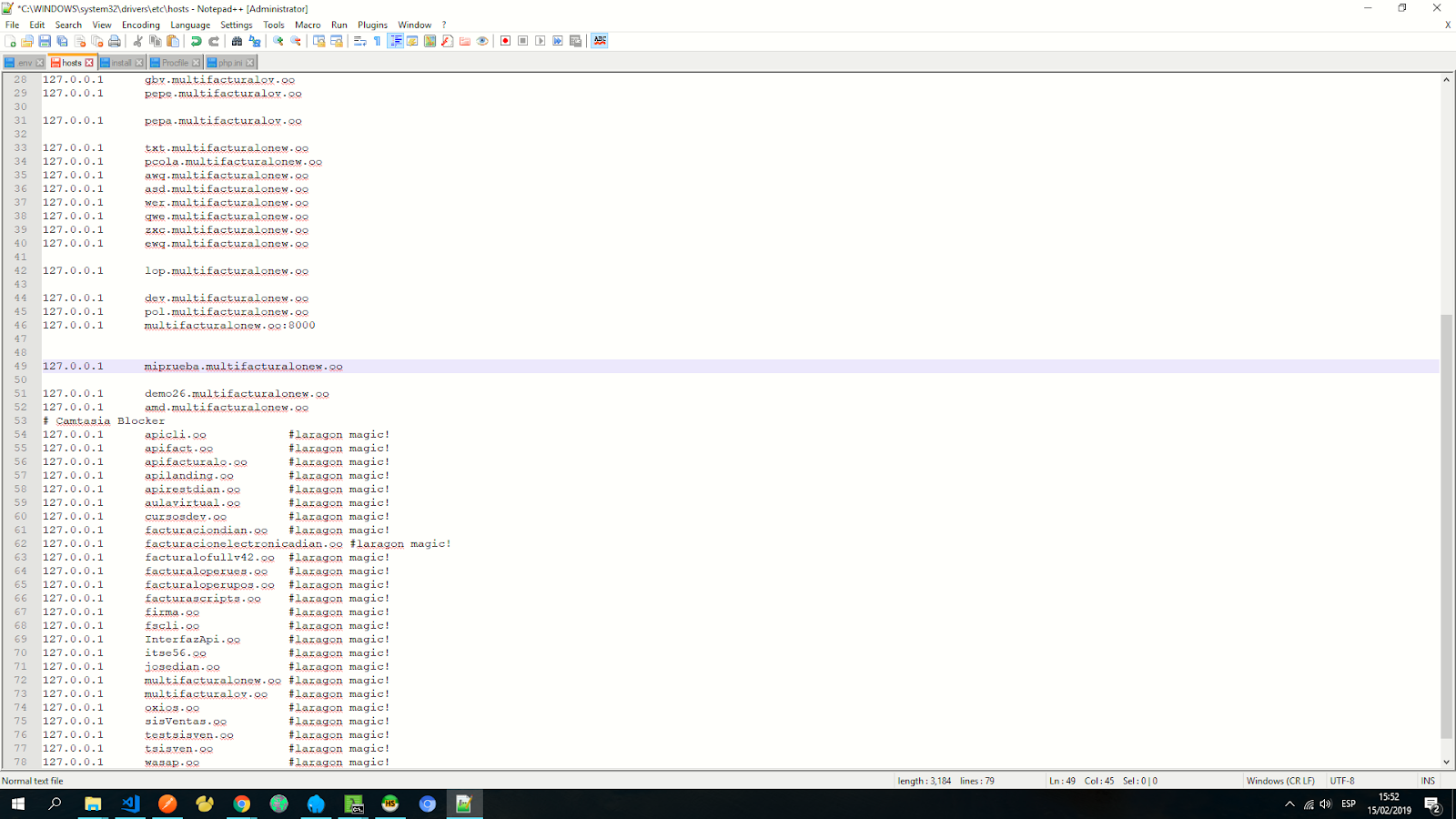The image size is (1456, 819).
Task: Open Visual Studio Code from taskbar
Action: coord(130,804)
